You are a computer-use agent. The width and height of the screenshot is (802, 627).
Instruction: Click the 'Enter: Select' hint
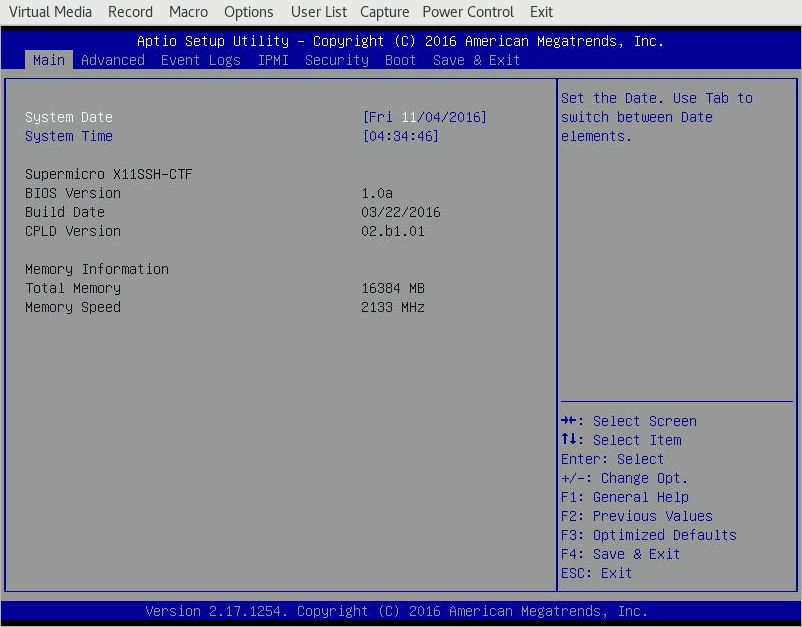(x=612, y=459)
